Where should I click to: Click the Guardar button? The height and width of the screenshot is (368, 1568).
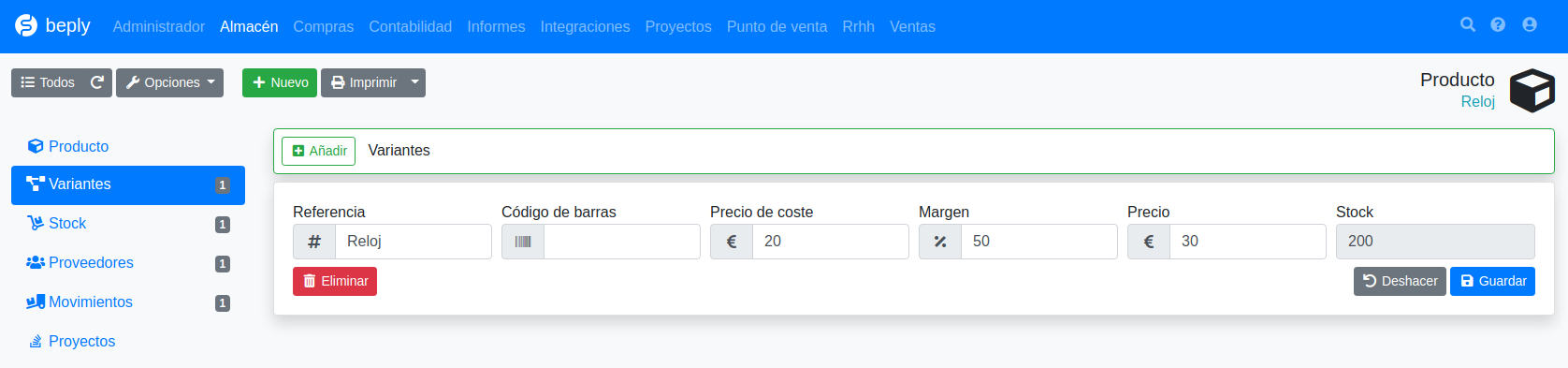point(1492,281)
